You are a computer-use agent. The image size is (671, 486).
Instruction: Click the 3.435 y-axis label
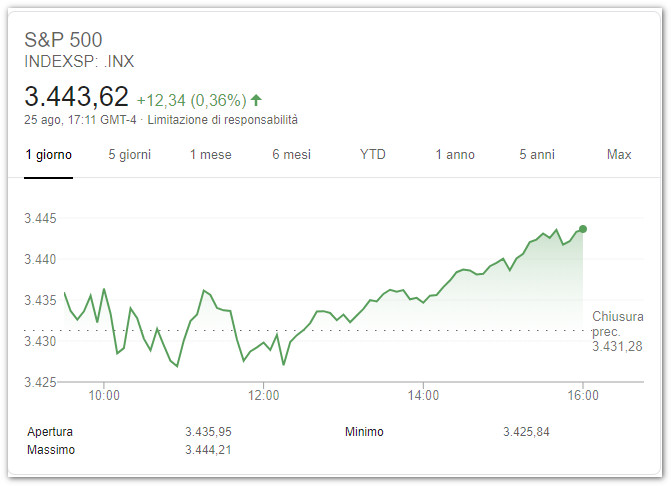40,300
